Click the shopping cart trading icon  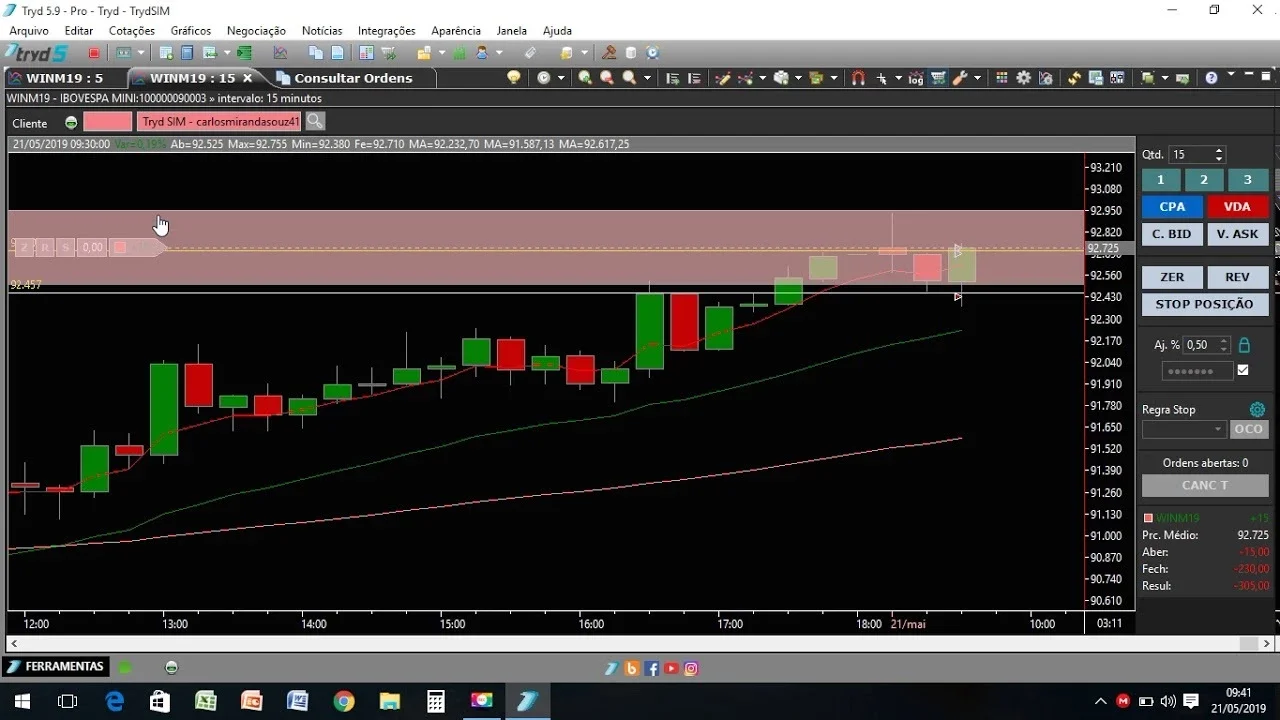(938, 77)
